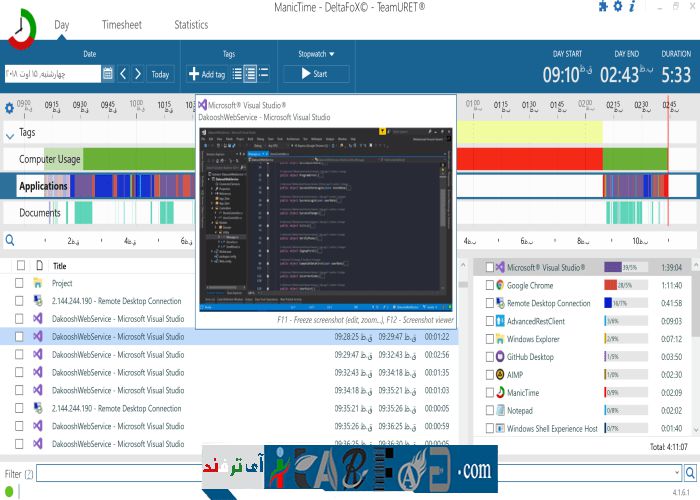This screenshot has height=500, width=700.
Task: Click the timeline settings gear icon
Action: tap(10, 108)
